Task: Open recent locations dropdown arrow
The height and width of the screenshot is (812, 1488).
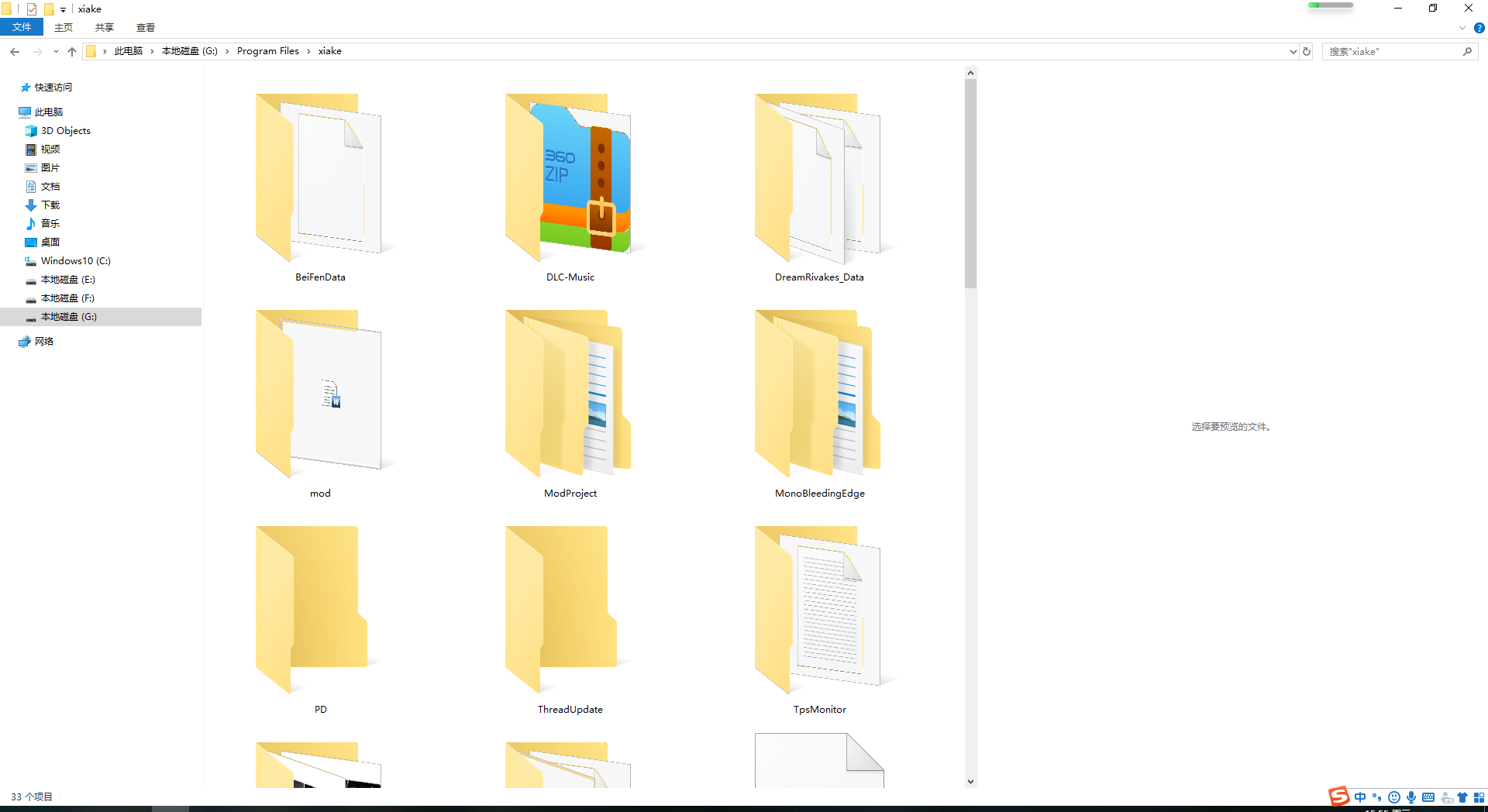Action: pyautogui.click(x=56, y=52)
